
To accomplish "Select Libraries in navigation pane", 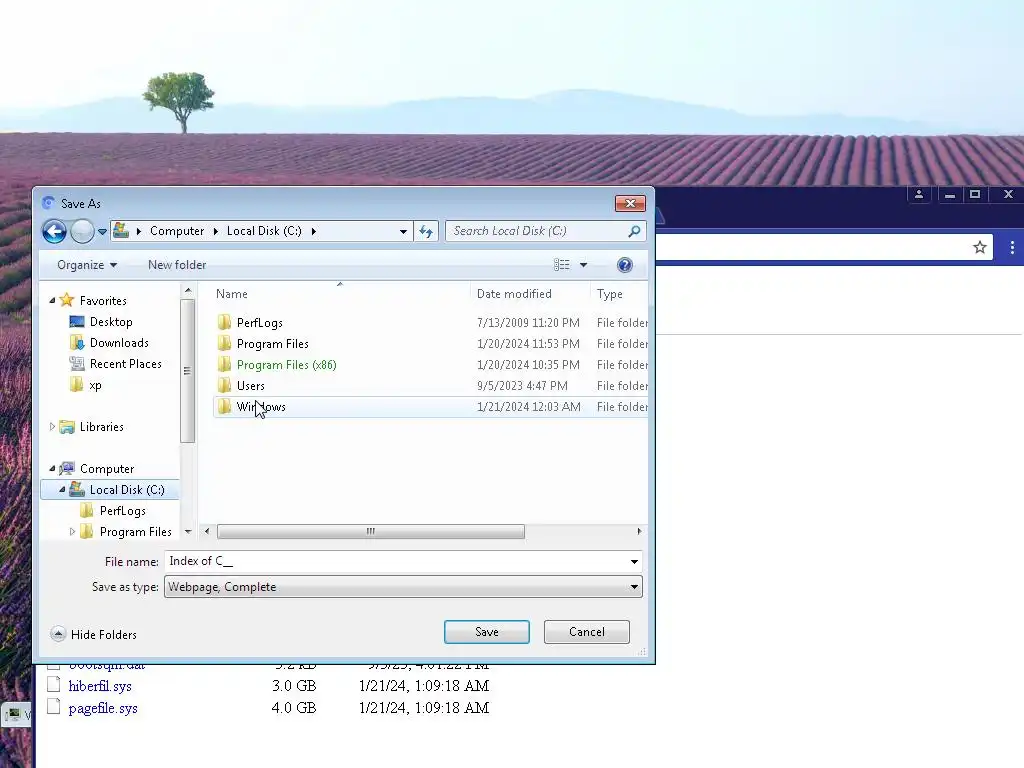I will click(x=101, y=427).
